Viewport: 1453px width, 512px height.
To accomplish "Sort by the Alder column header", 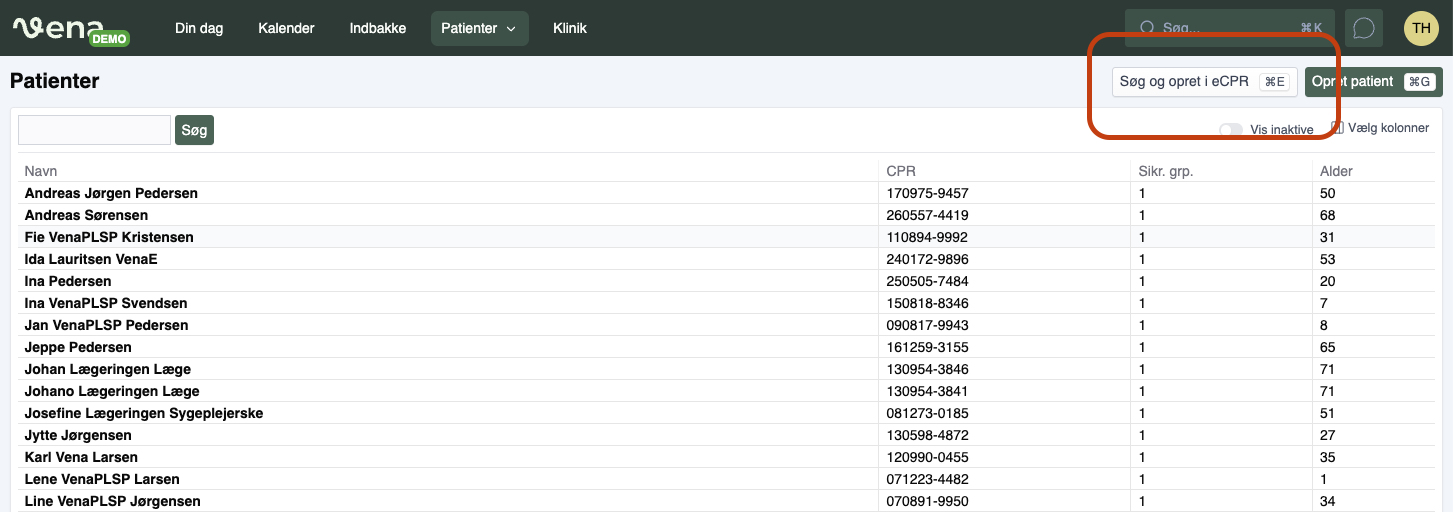I will 1336,171.
